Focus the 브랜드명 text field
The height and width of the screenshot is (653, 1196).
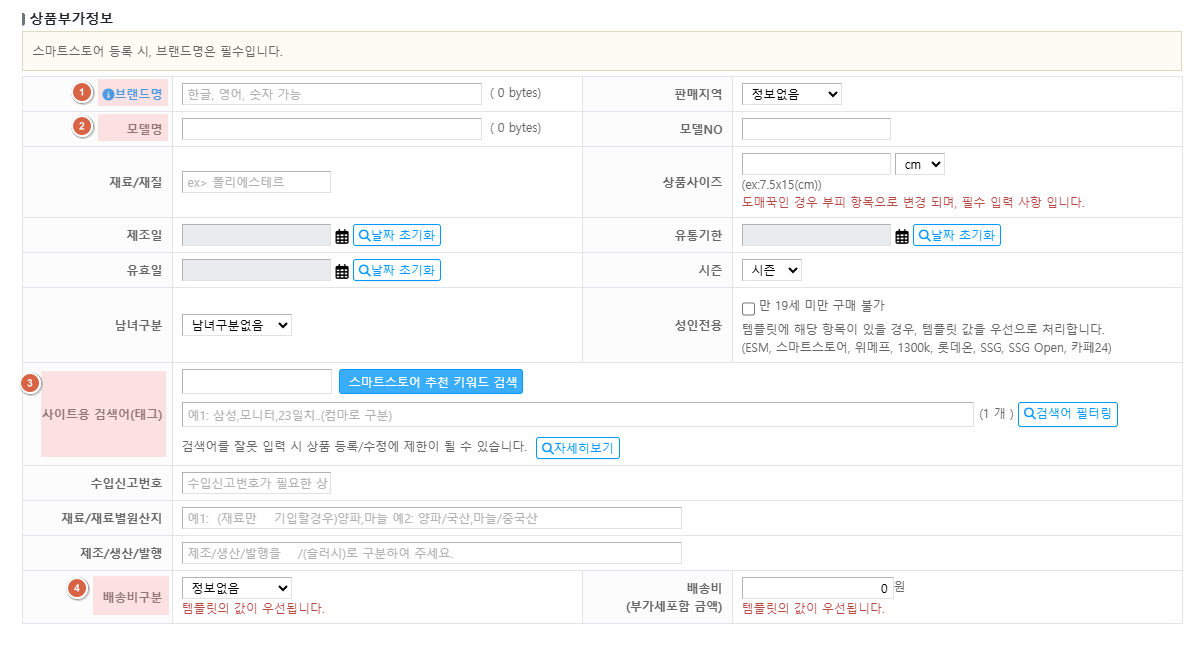(x=331, y=94)
